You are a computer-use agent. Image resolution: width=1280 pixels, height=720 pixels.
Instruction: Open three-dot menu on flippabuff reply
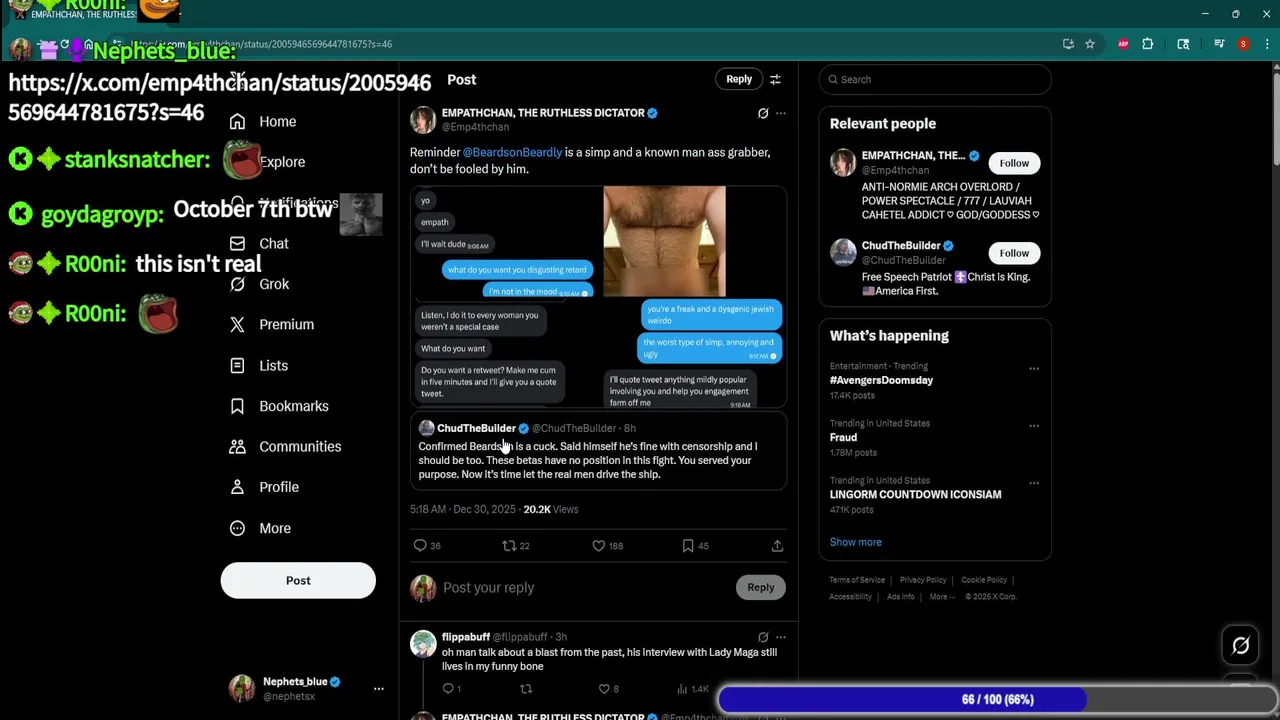point(781,637)
